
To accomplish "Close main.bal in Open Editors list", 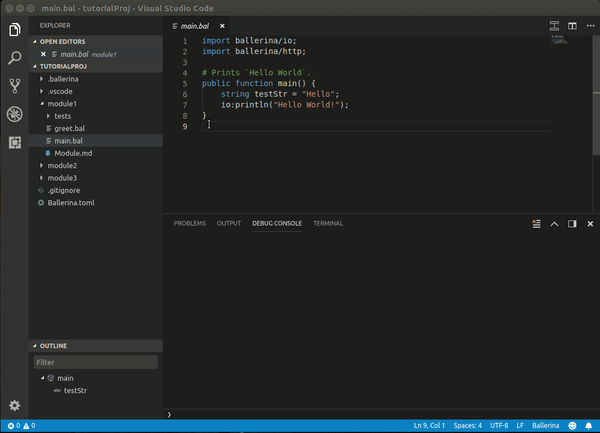I will tap(43, 54).
